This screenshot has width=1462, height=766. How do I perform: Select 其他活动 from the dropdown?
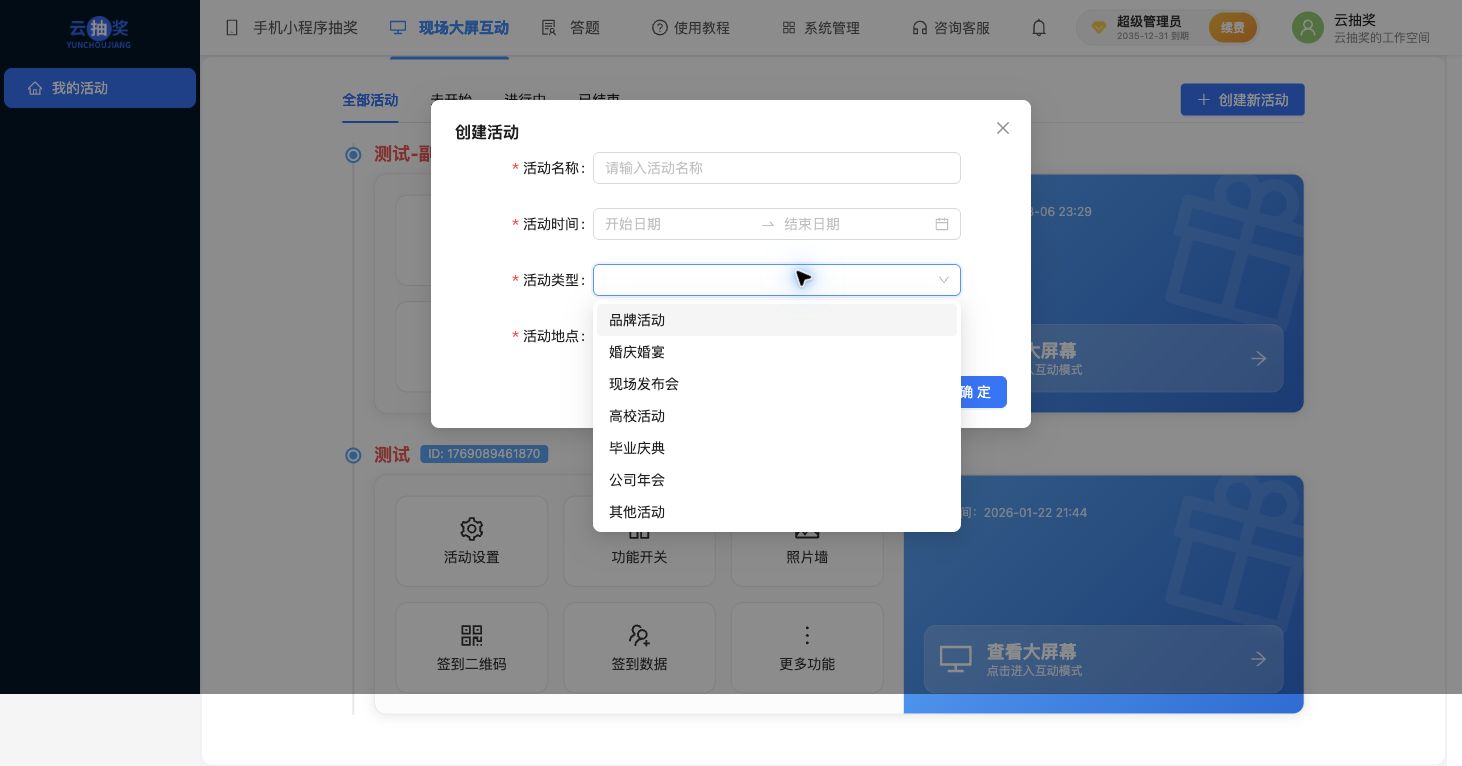coord(777,512)
